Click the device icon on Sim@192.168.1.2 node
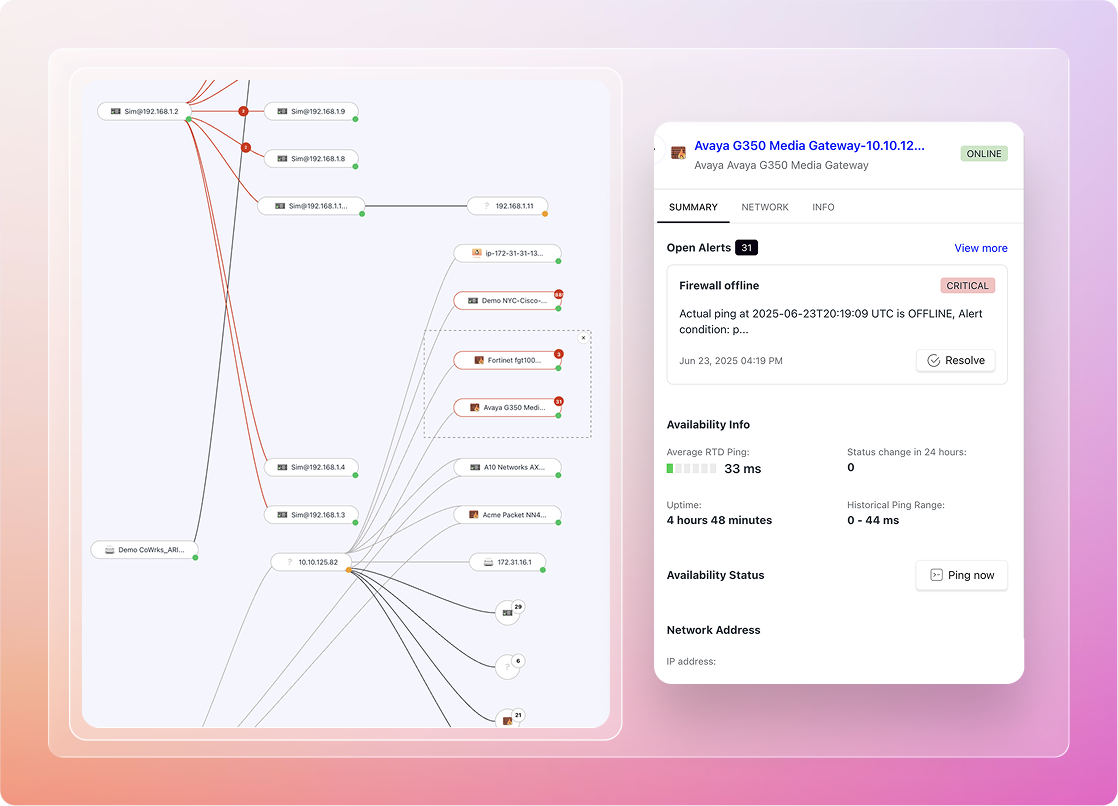Screen dimensions: 1118x806 (115, 111)
